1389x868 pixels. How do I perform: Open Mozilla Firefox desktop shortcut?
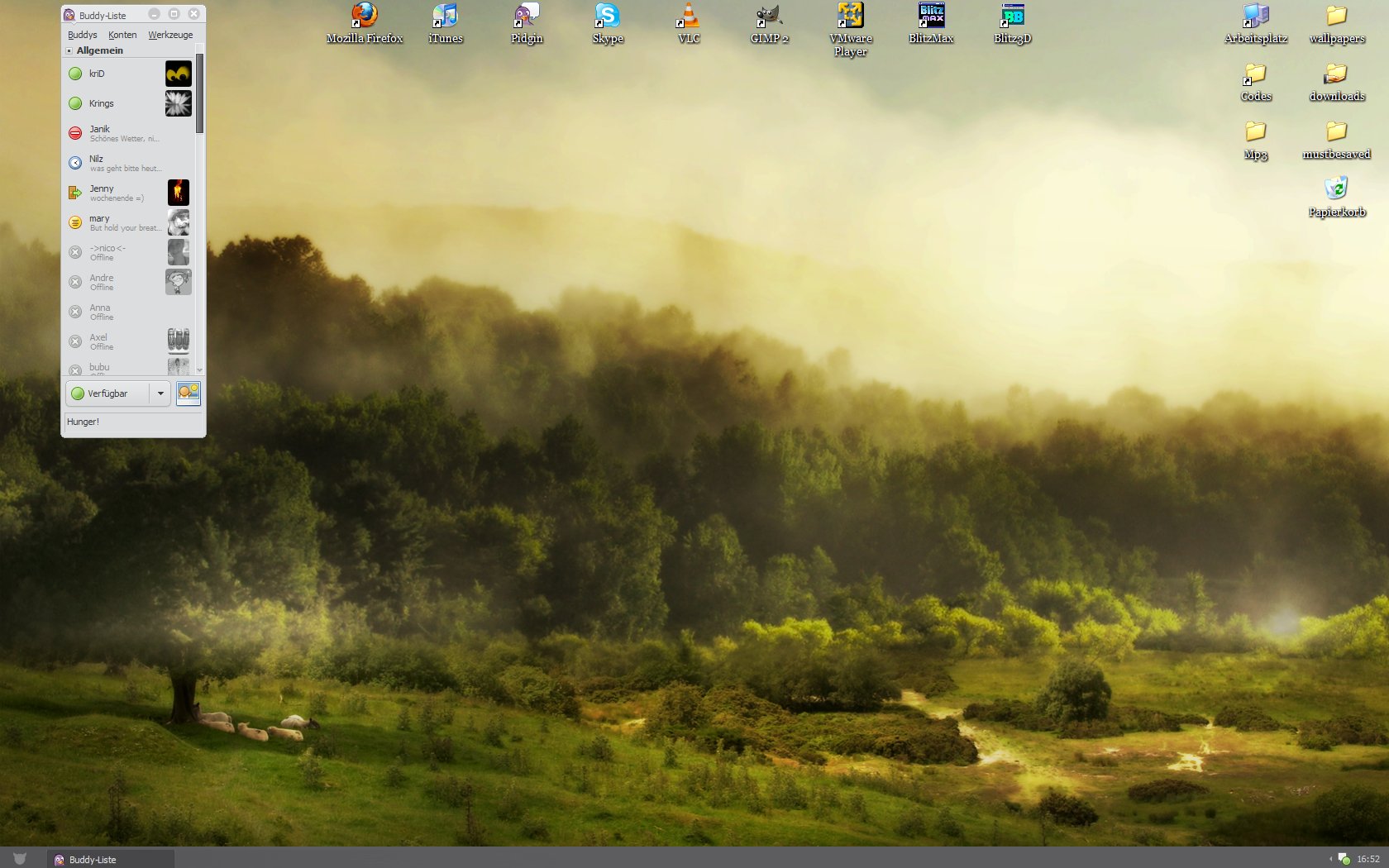click(x=364, y=17)
